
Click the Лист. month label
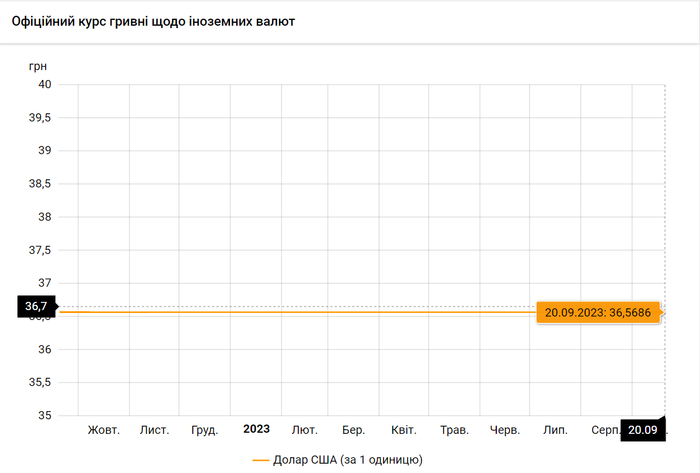[154, 430]
